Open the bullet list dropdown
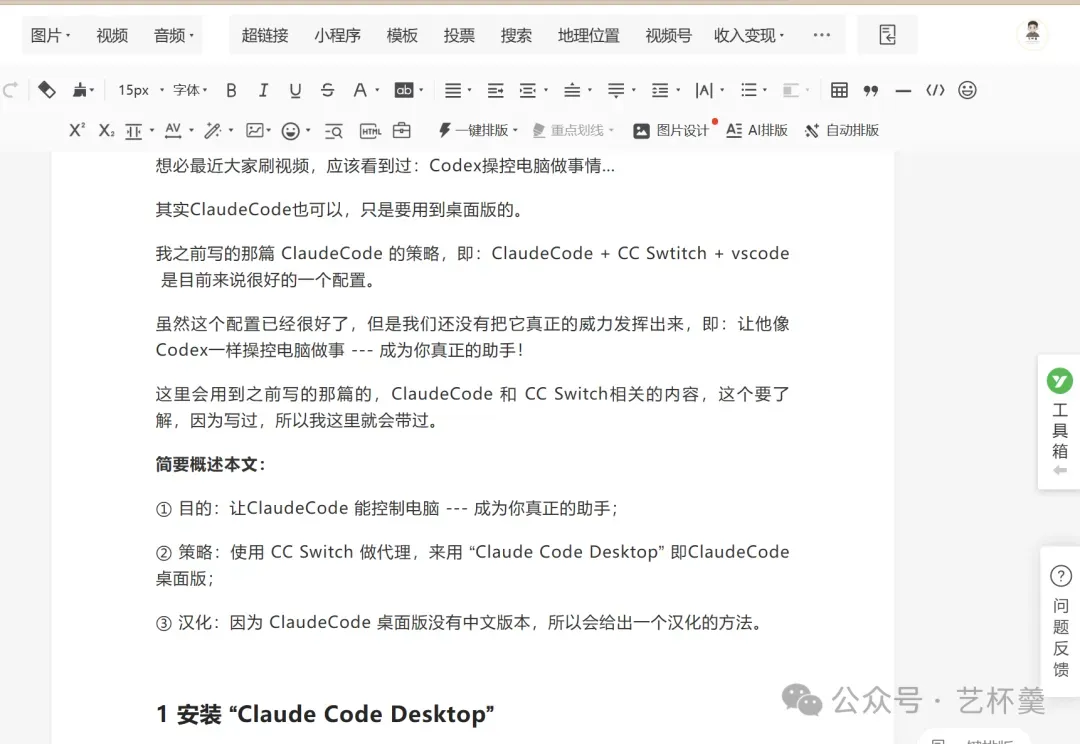Image resolution: width=1080 pixels, height=744 pixels. pyautogui.click(x=753, y=90)
